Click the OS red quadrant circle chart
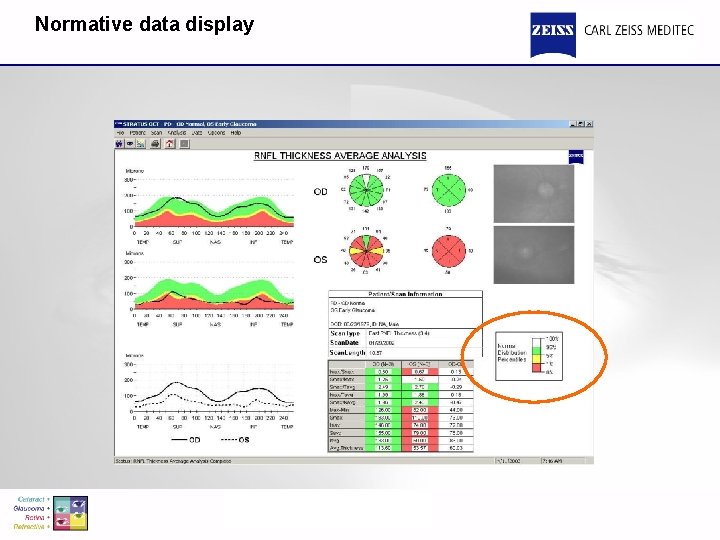The height and width of the screenshot is (540, 720). [449, 251]
